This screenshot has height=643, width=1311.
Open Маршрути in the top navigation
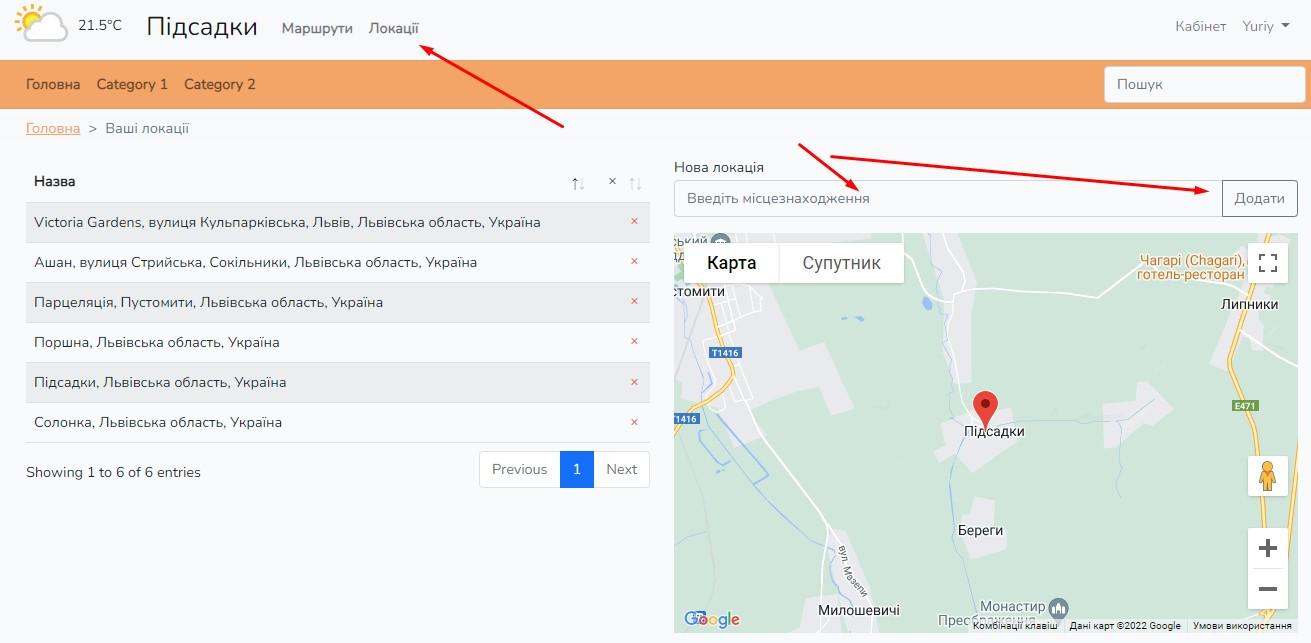tap(317, 28)
